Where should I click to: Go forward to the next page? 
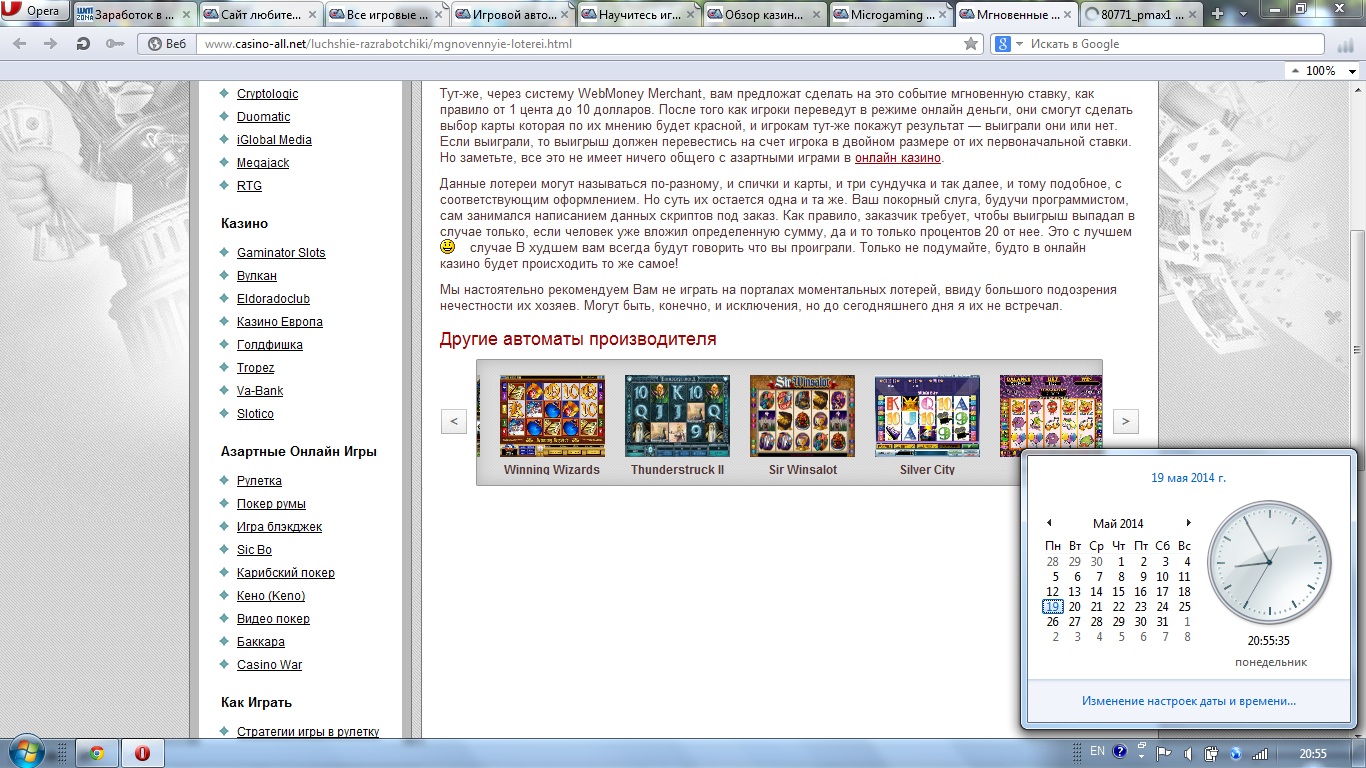(x=50, y=44)
